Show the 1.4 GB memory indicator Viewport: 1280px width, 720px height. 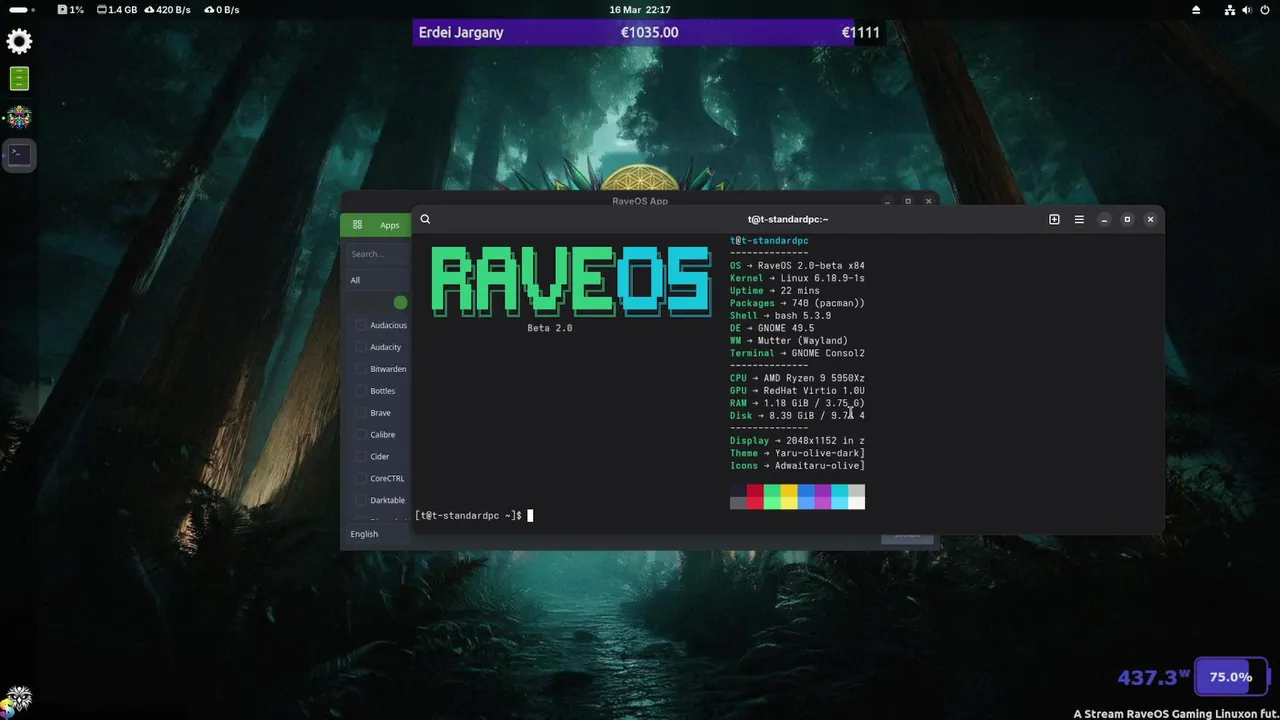click(x=117, y=9)
